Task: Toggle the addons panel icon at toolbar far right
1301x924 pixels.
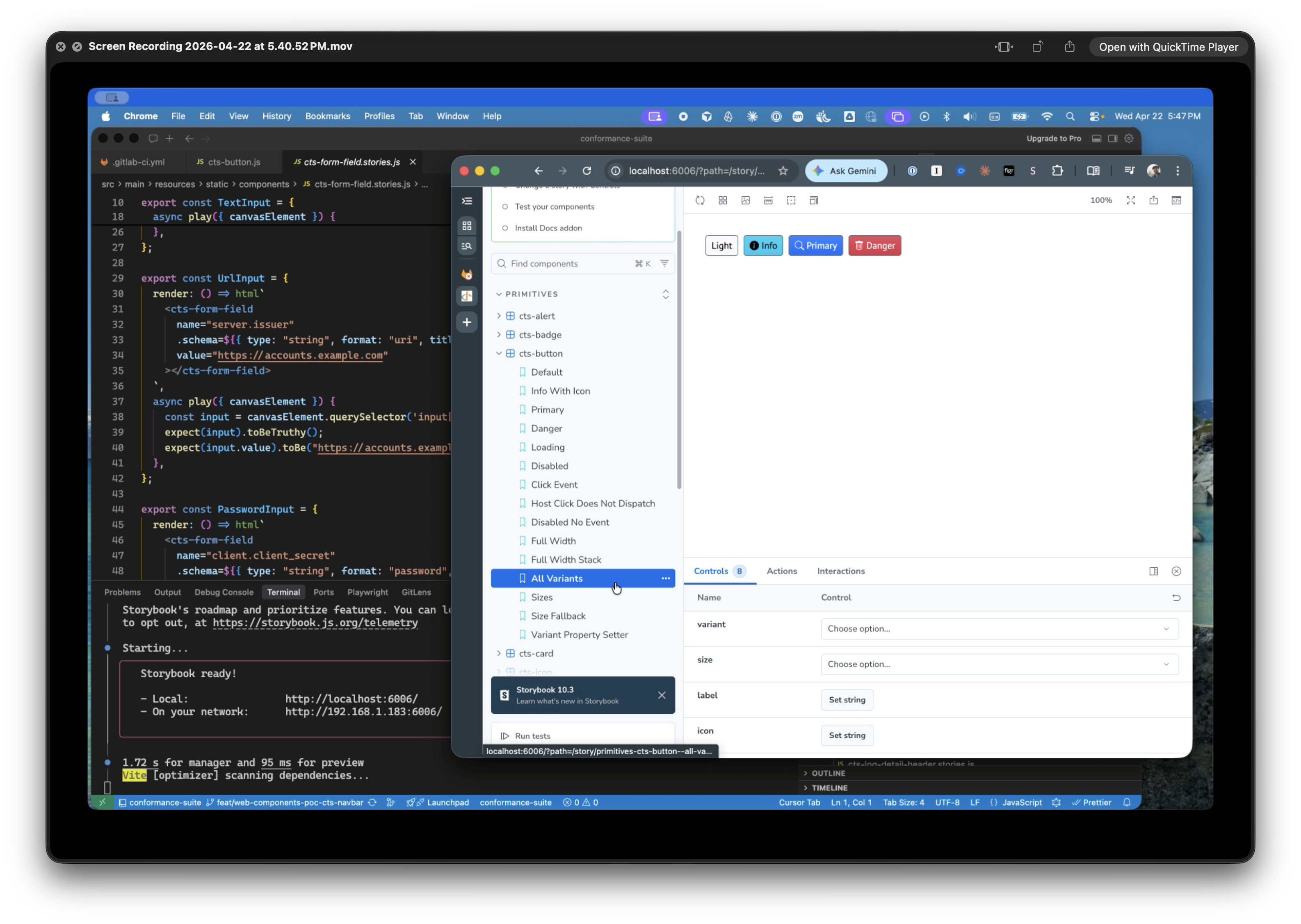Action: (x=1176, y=200)
